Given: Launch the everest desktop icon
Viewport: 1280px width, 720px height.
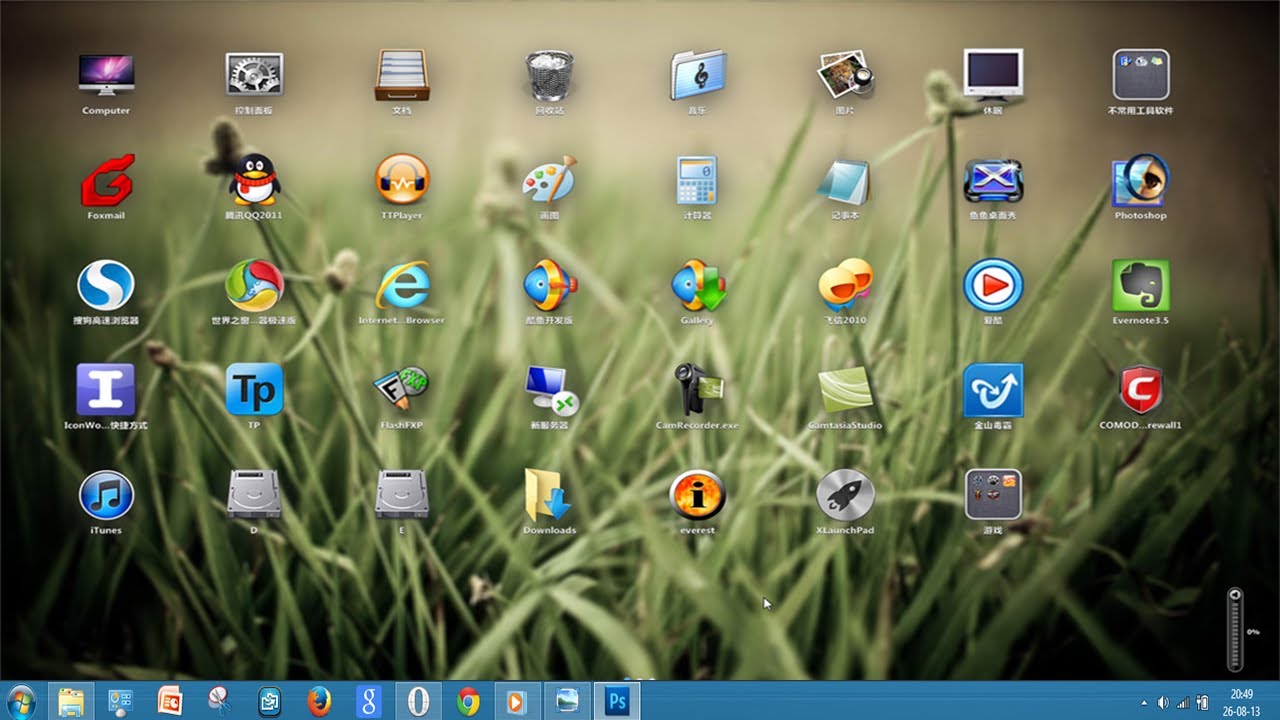Looking at the screenshot, I should (x=697, y=496).
